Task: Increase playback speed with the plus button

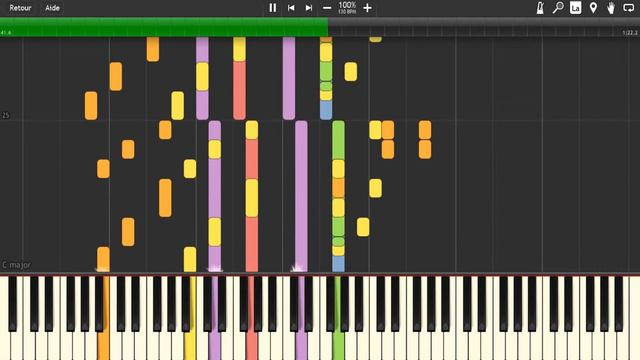Action: click(367, 8)
